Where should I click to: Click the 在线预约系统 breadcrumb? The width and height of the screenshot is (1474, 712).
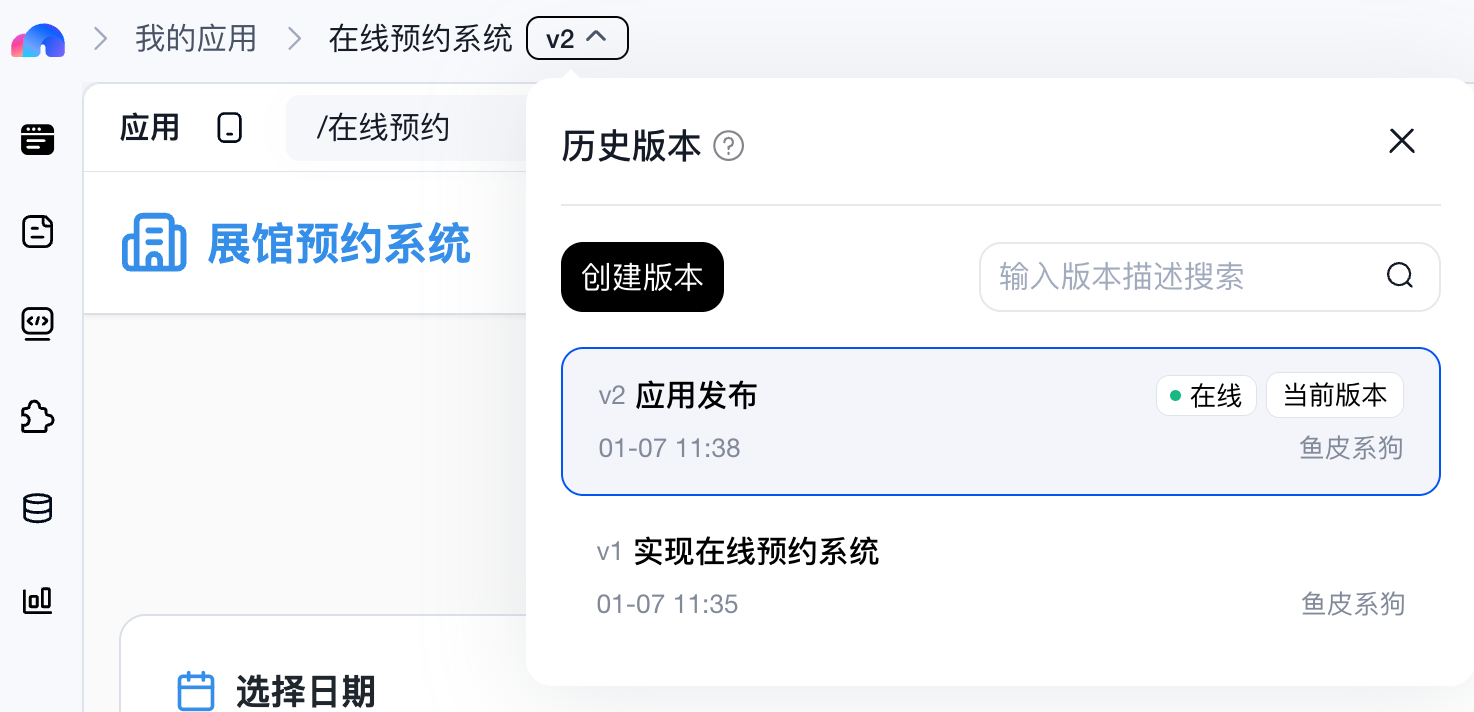[420, 39]
